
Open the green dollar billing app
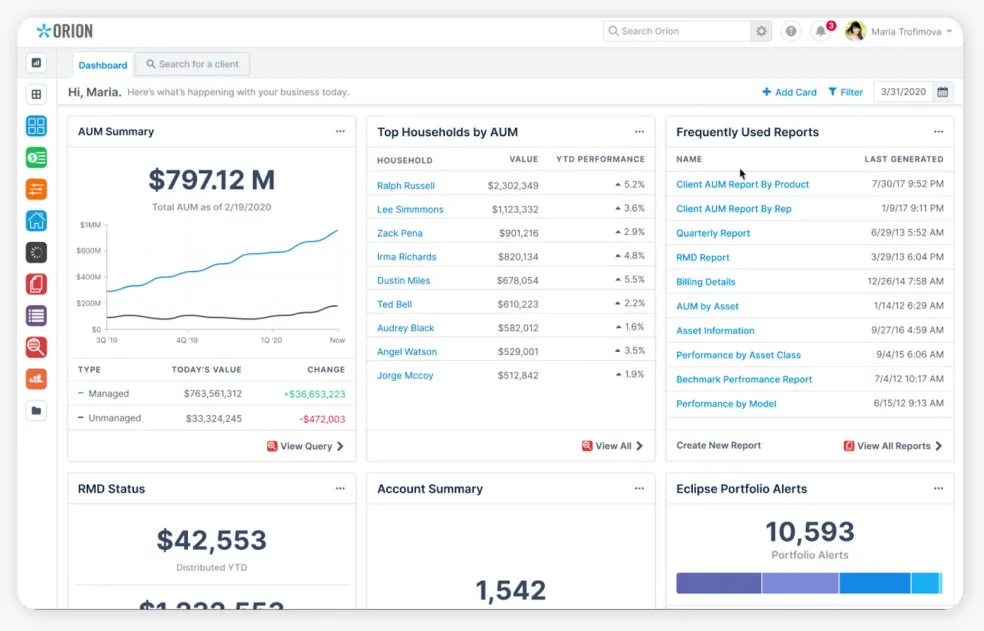pyautogui.click(x=36, y=158)
